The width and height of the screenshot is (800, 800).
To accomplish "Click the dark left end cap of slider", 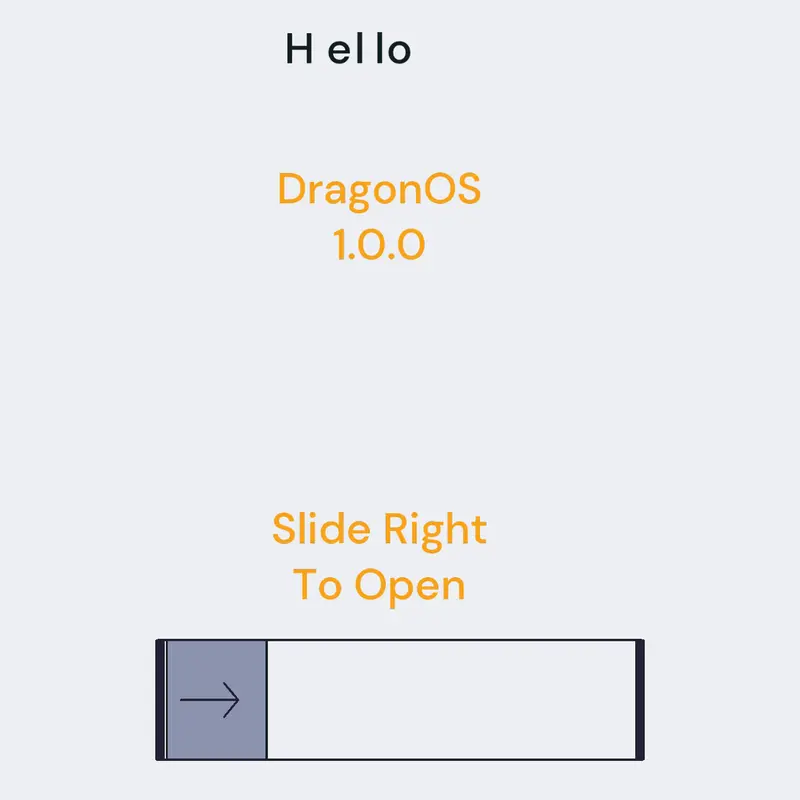I will point(160,699).
